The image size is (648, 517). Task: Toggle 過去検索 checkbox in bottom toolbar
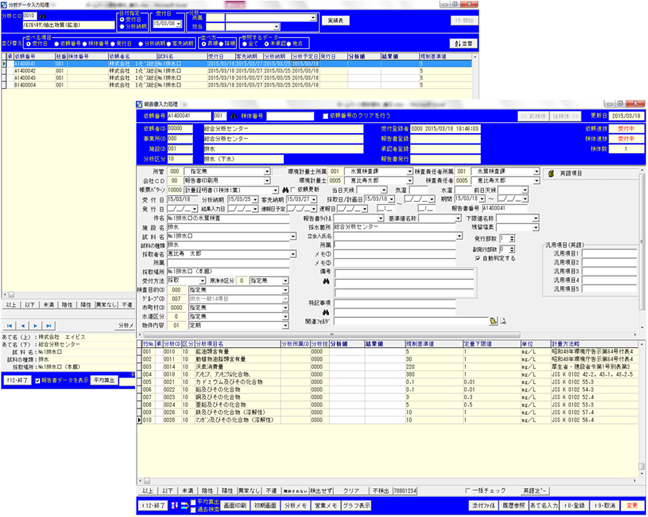[x=193, y=510]
